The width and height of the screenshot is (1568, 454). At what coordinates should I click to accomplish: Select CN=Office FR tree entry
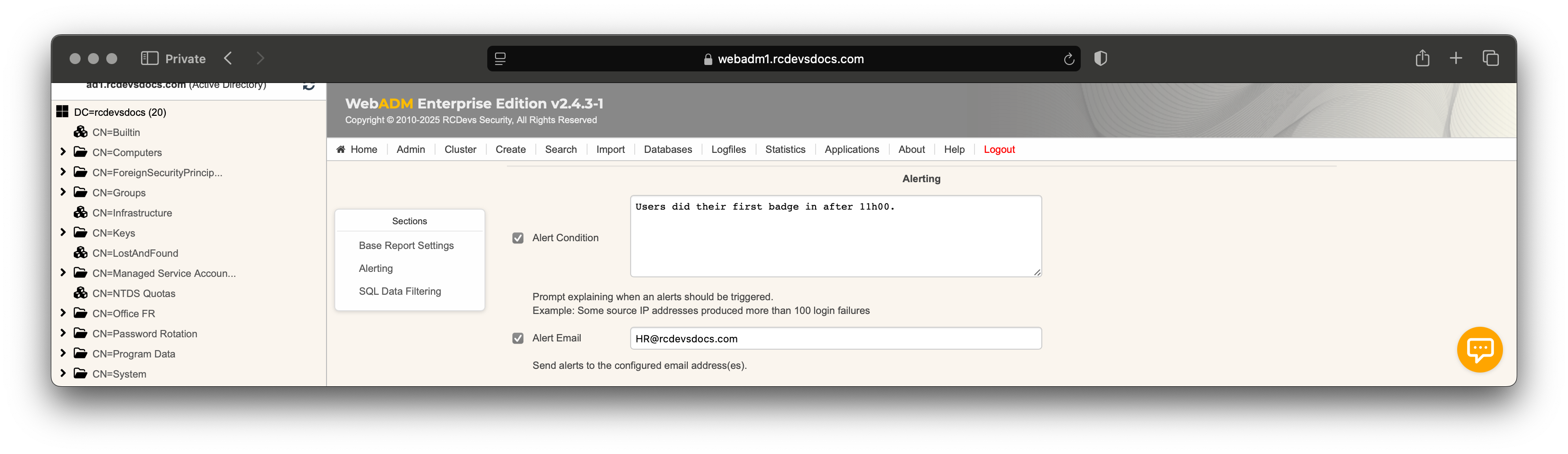[124, 313]
